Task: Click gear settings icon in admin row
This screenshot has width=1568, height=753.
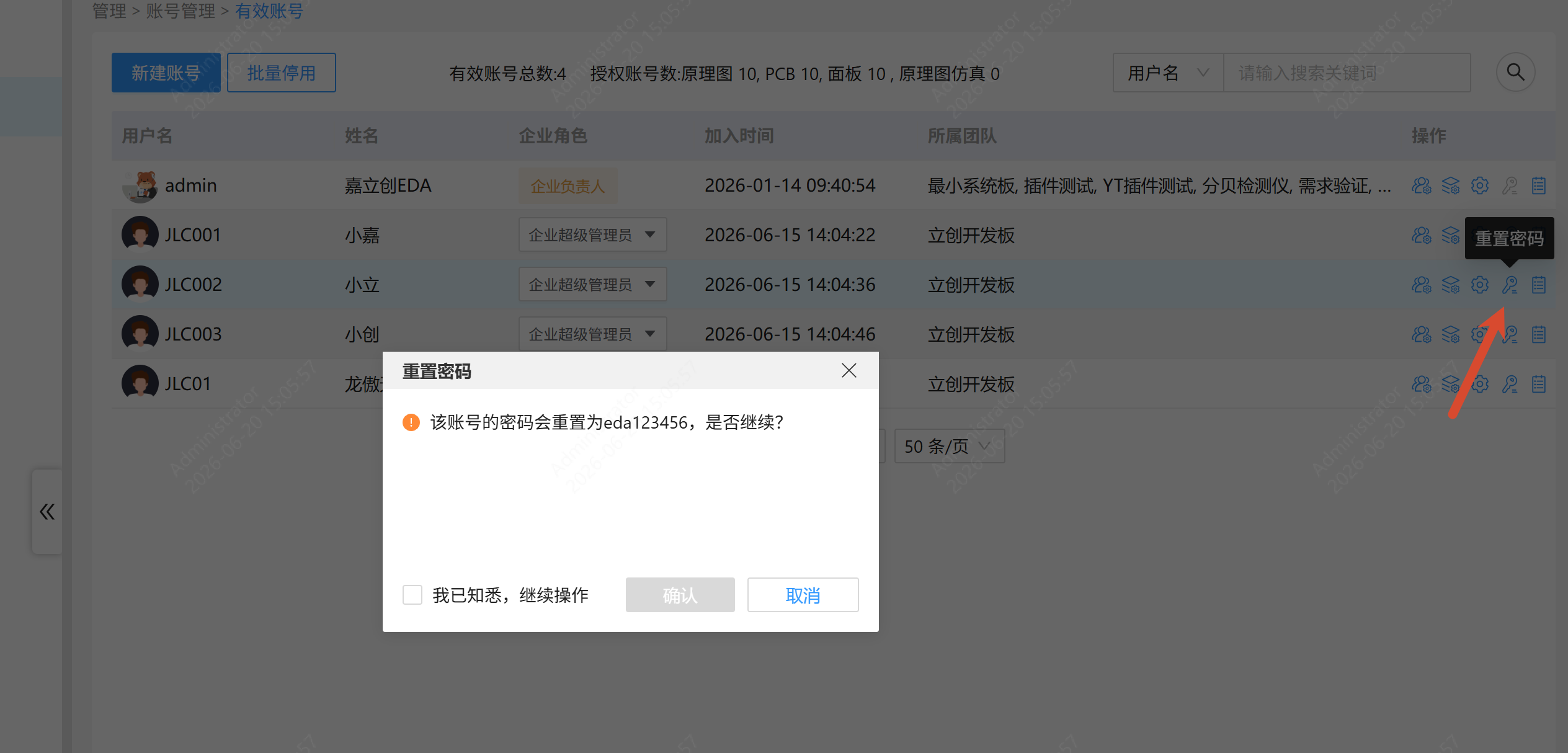Action: (x=1479, y=185)
